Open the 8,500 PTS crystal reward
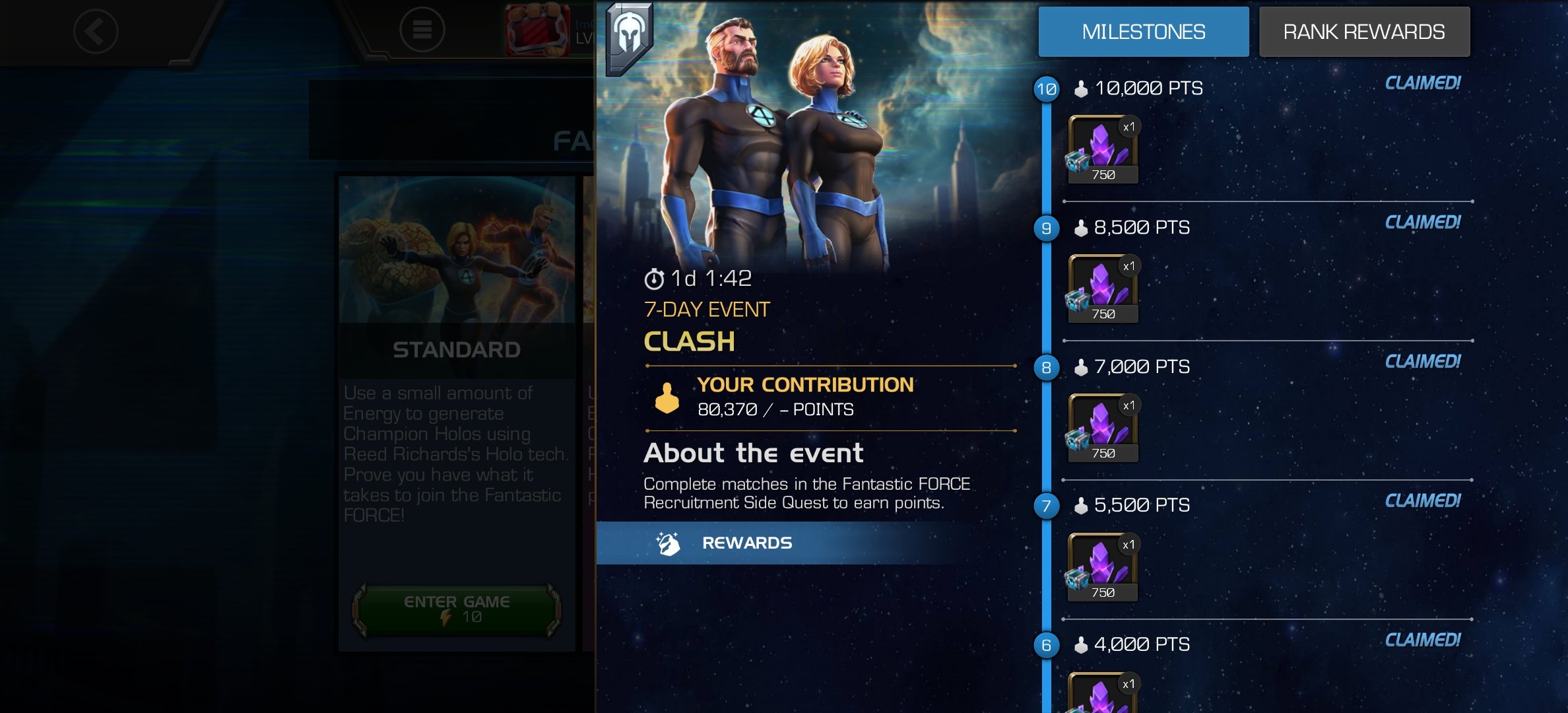 (1103, 289)
